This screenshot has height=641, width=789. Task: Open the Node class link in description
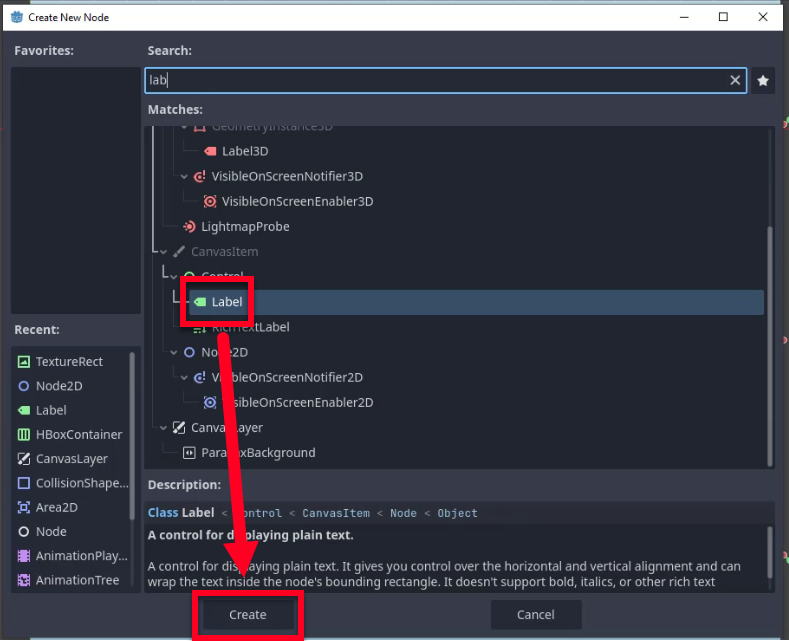pos(403,513)
